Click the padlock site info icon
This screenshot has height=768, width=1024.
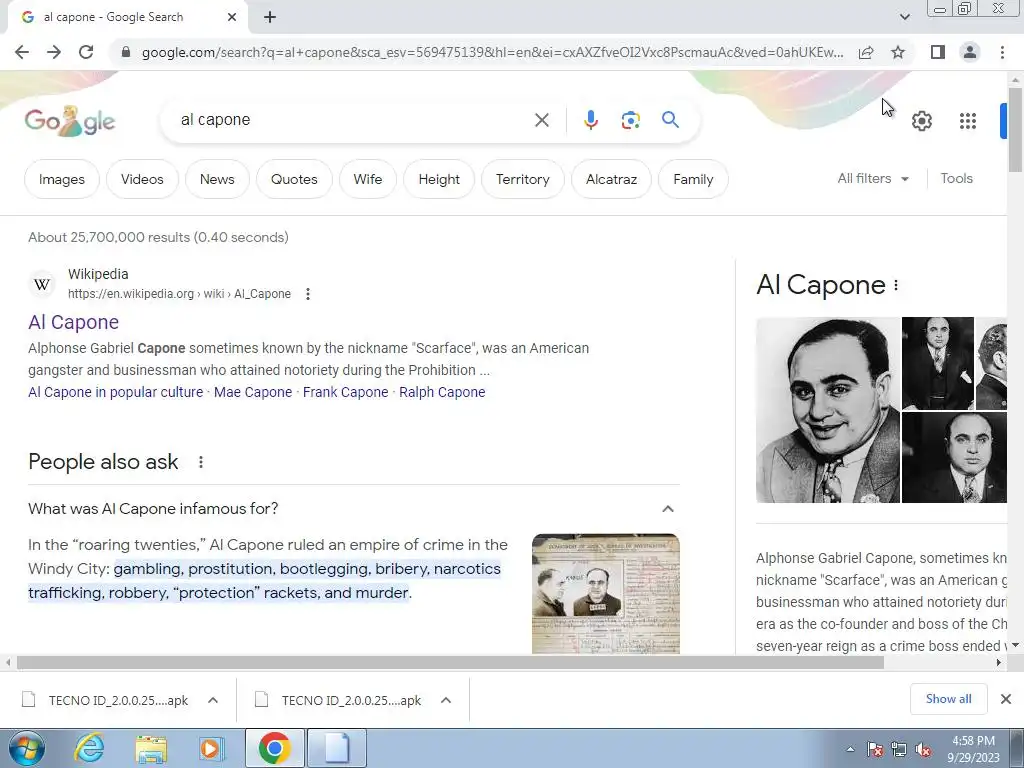pos(126,52)
